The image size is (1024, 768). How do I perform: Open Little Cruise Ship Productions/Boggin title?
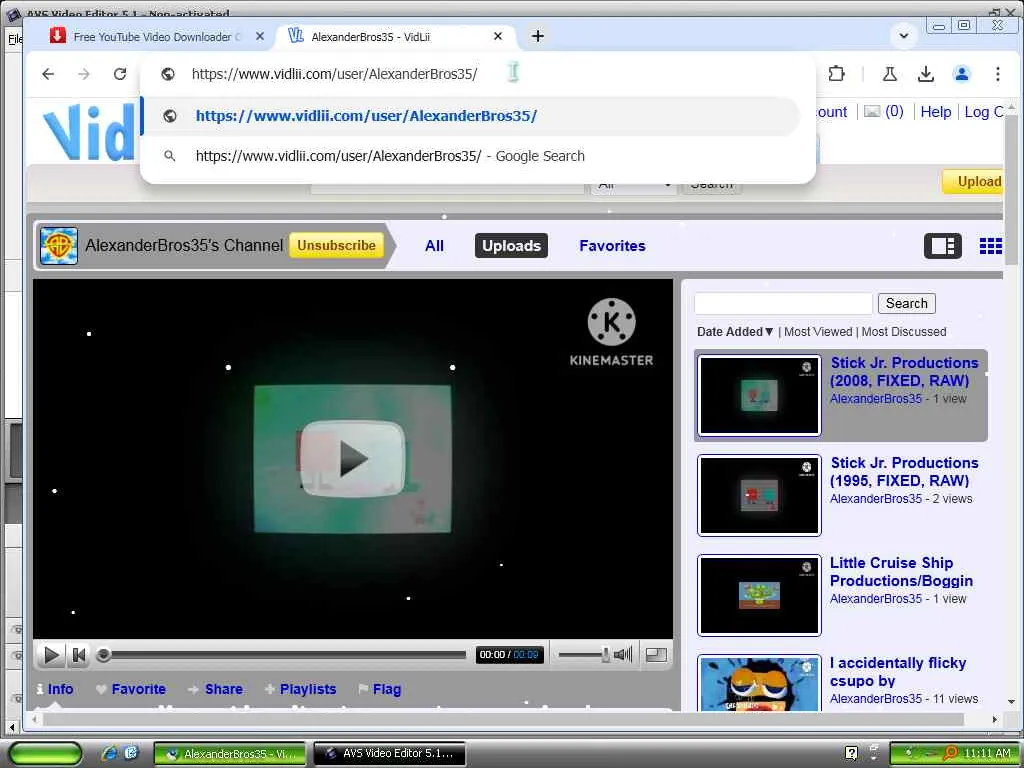pos(901,571)
